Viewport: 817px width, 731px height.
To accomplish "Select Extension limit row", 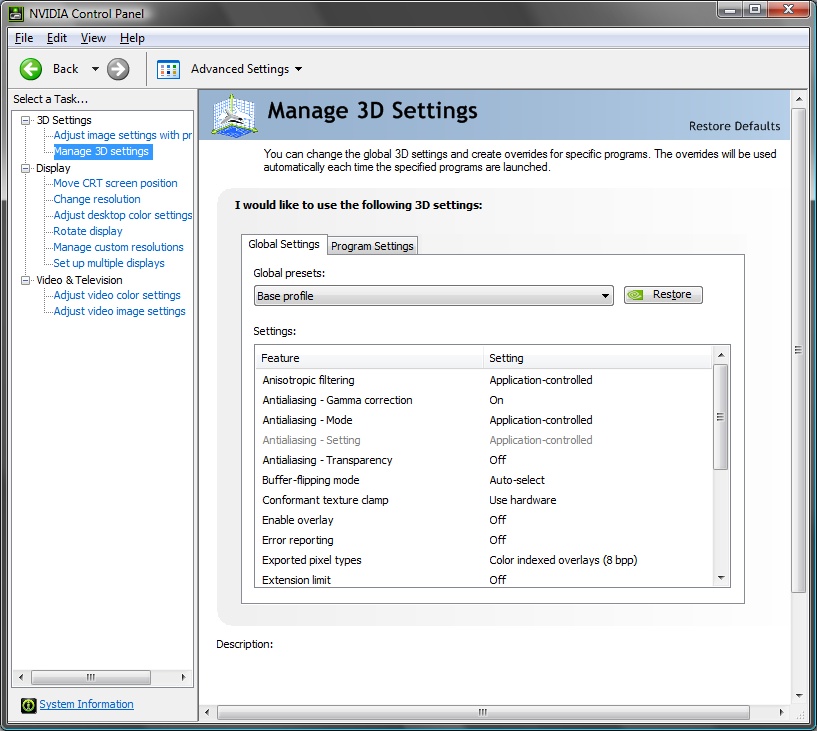I will coord(484,579).
